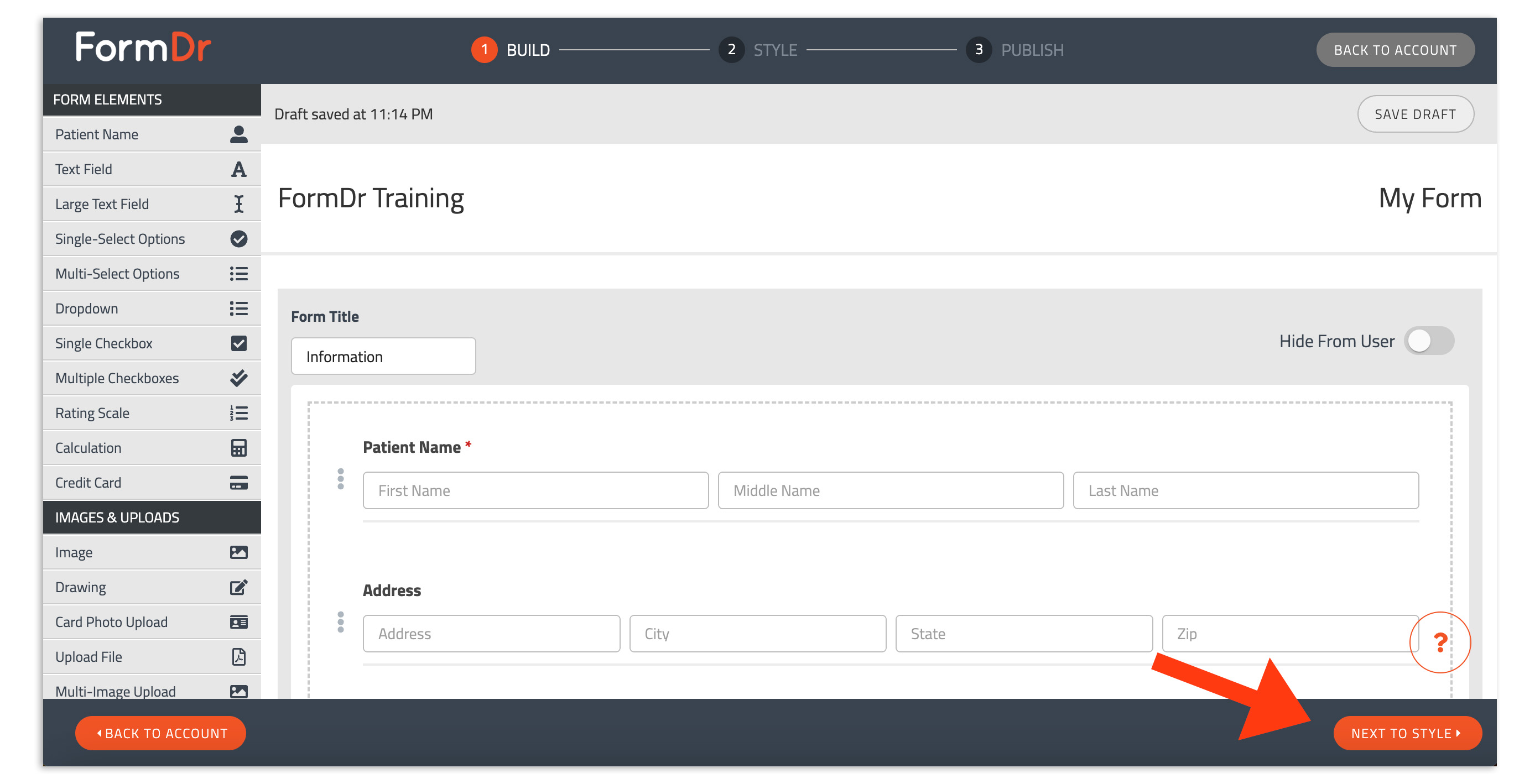
Task: Add a Large Text Field element
Action: click(x=152, y=204)
